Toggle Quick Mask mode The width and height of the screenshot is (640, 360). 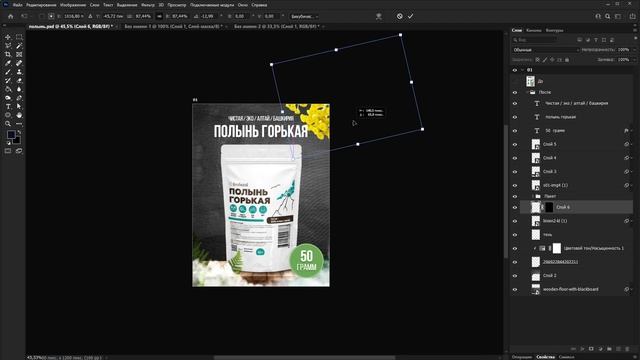pos(8,151)
